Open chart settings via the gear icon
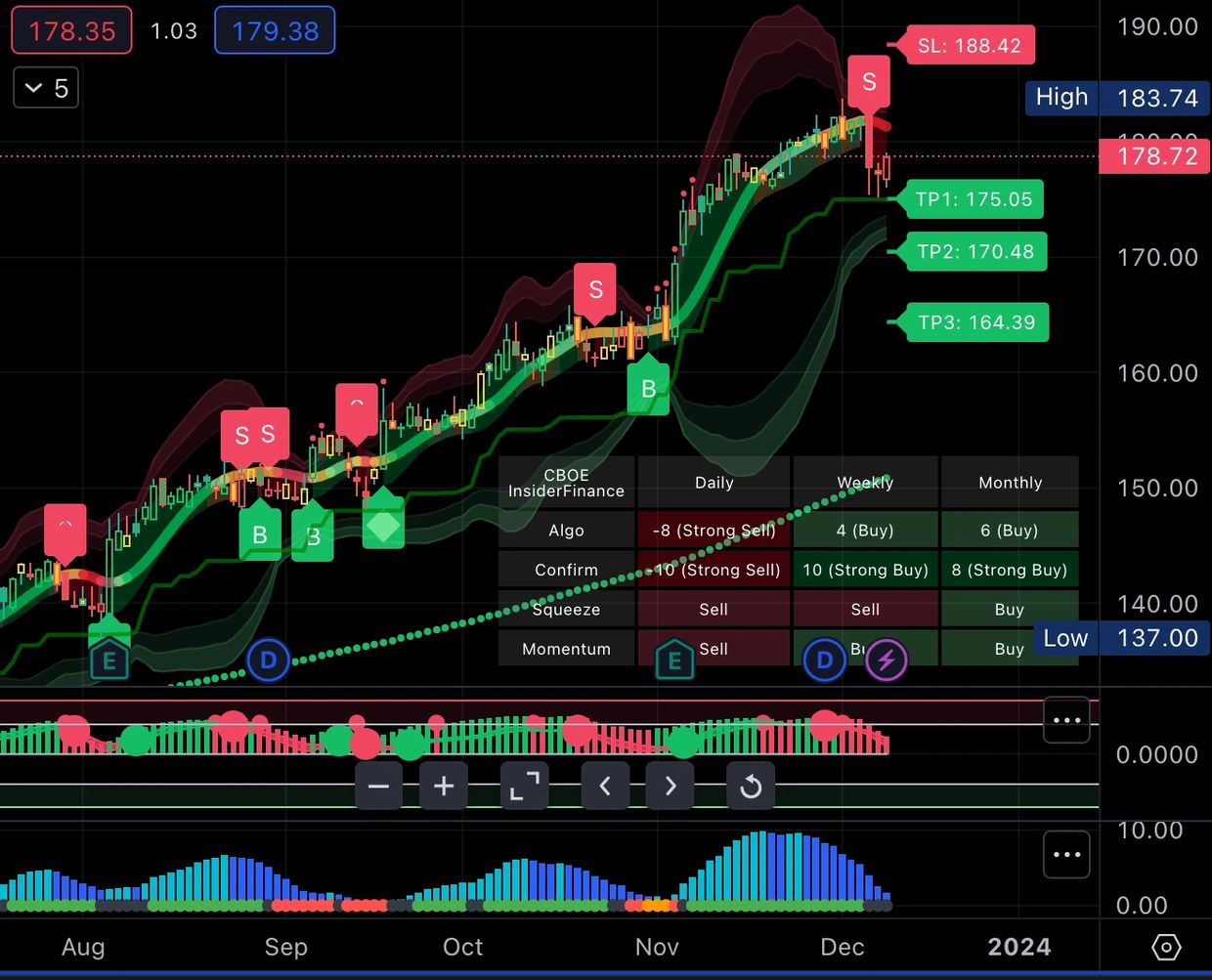1212x980 pixels. click(1166, 947)
